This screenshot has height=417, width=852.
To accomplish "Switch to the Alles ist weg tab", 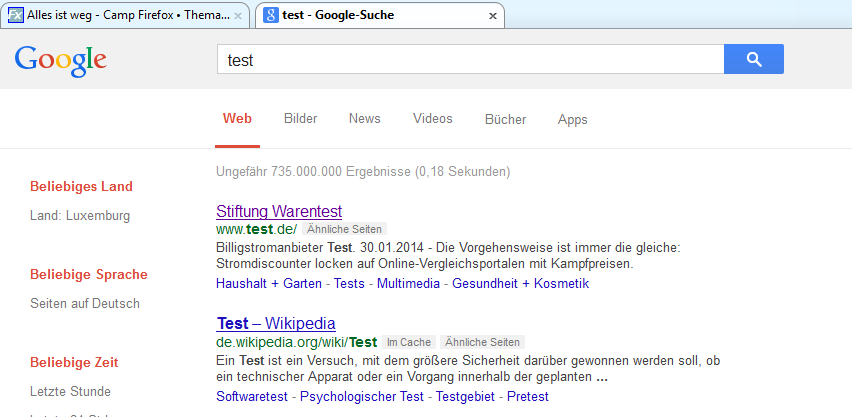I will point(125,15).
